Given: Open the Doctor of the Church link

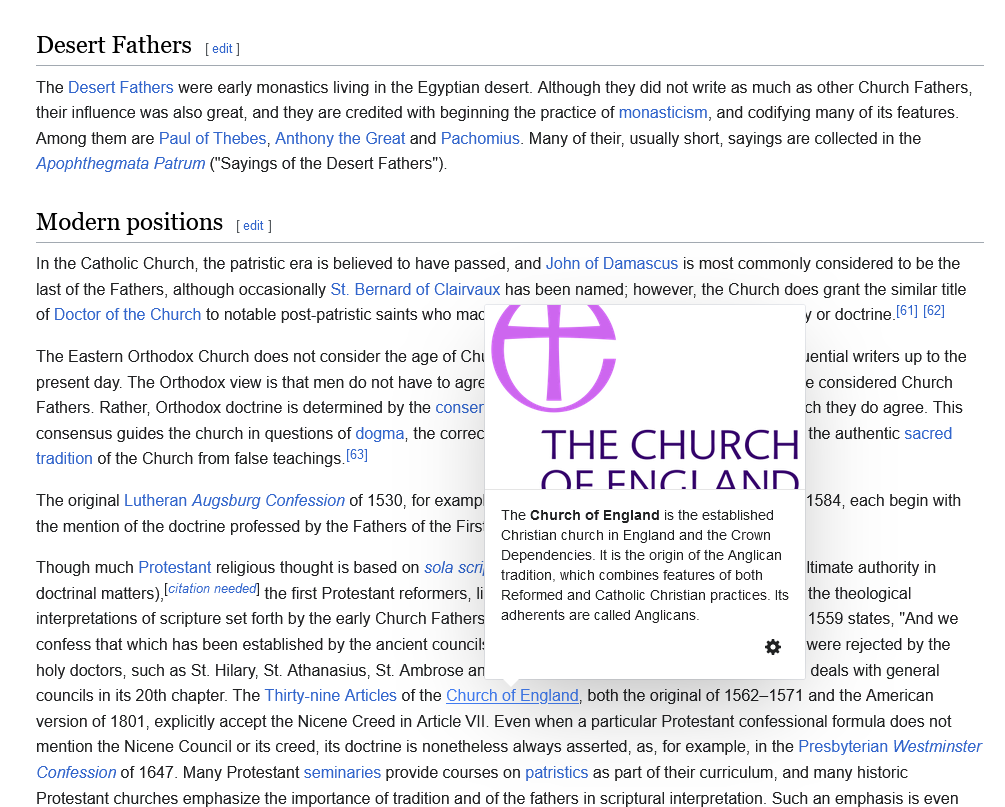Looking at the screenshot, I should pos(128,315).
